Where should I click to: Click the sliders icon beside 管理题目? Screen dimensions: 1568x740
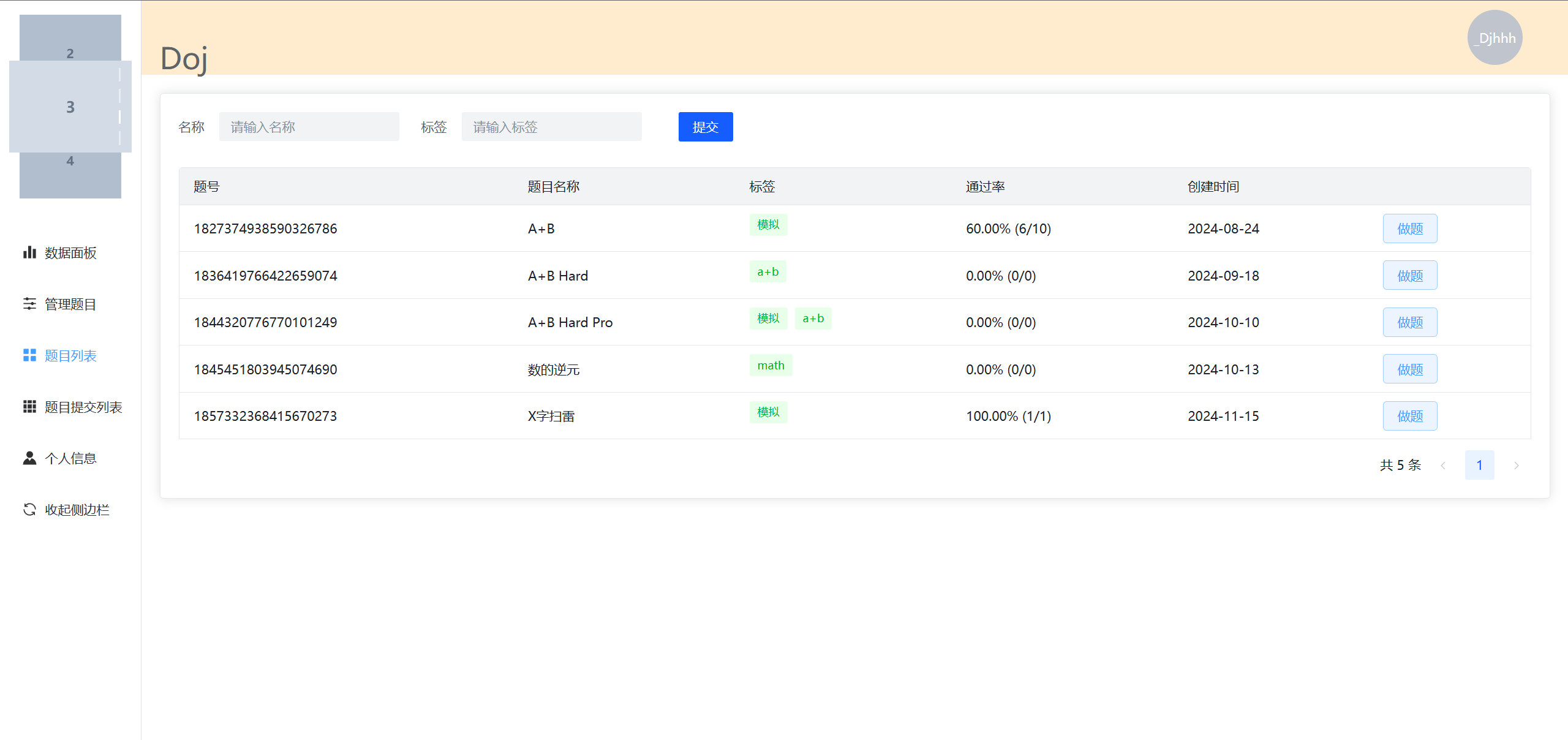click(x=29, y=304)
